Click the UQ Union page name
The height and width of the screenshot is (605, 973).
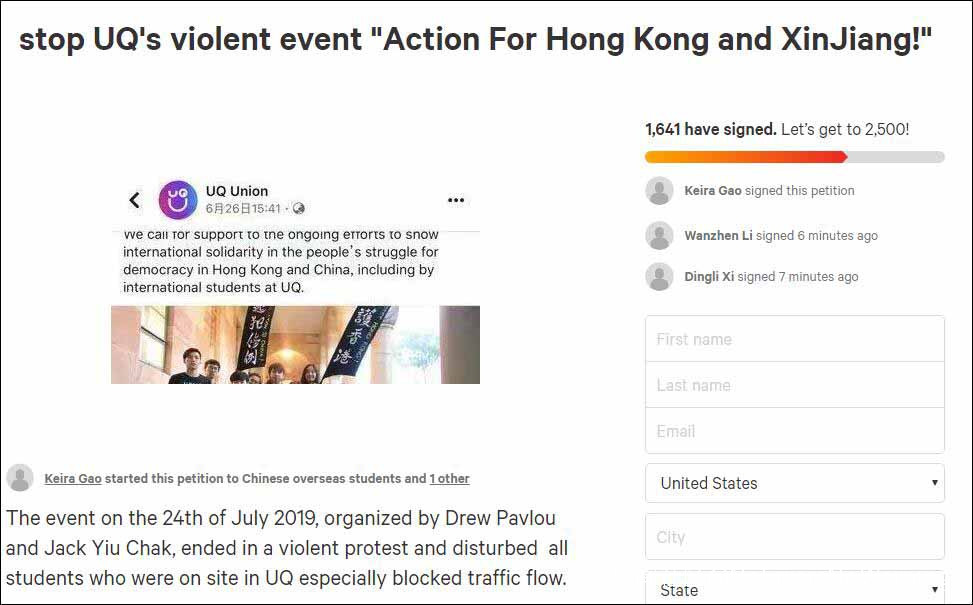237,191
